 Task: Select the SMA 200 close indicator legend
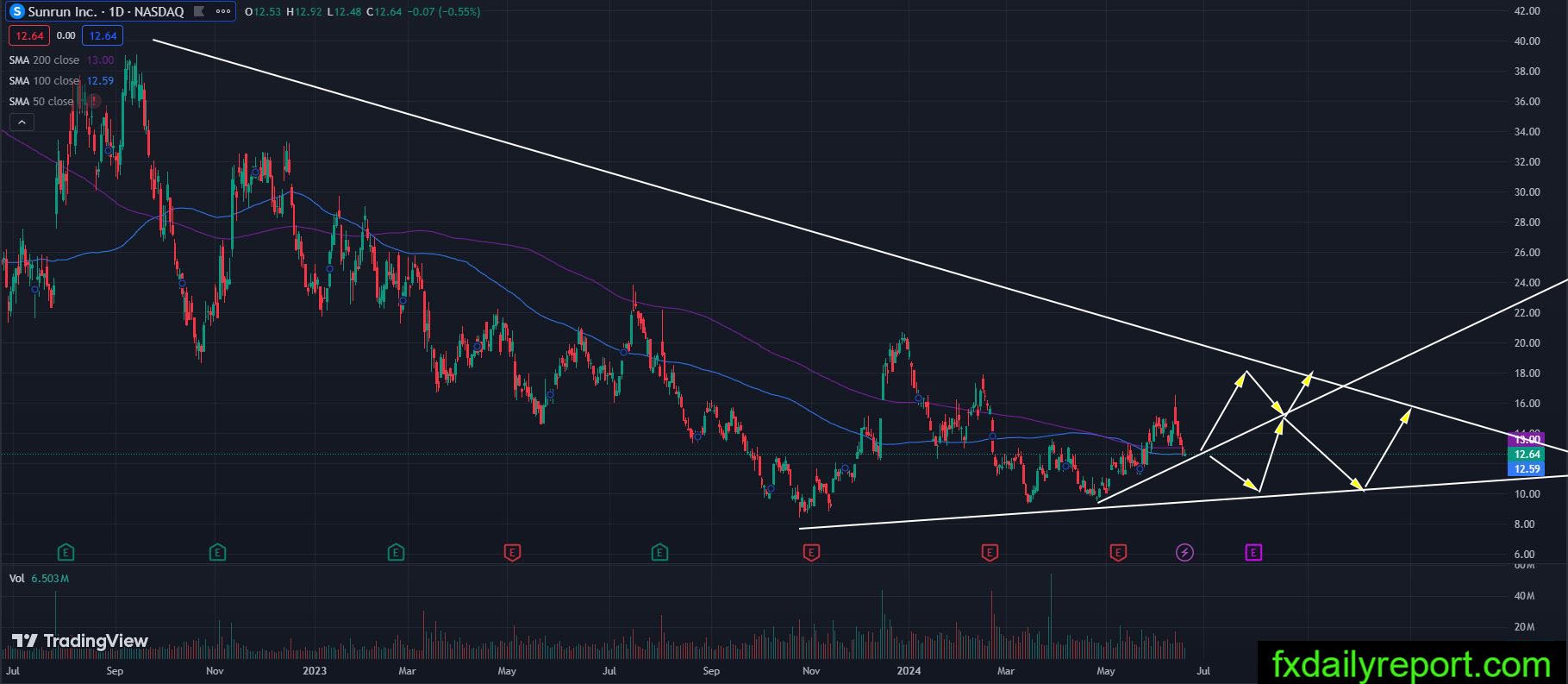click(61, 60)
